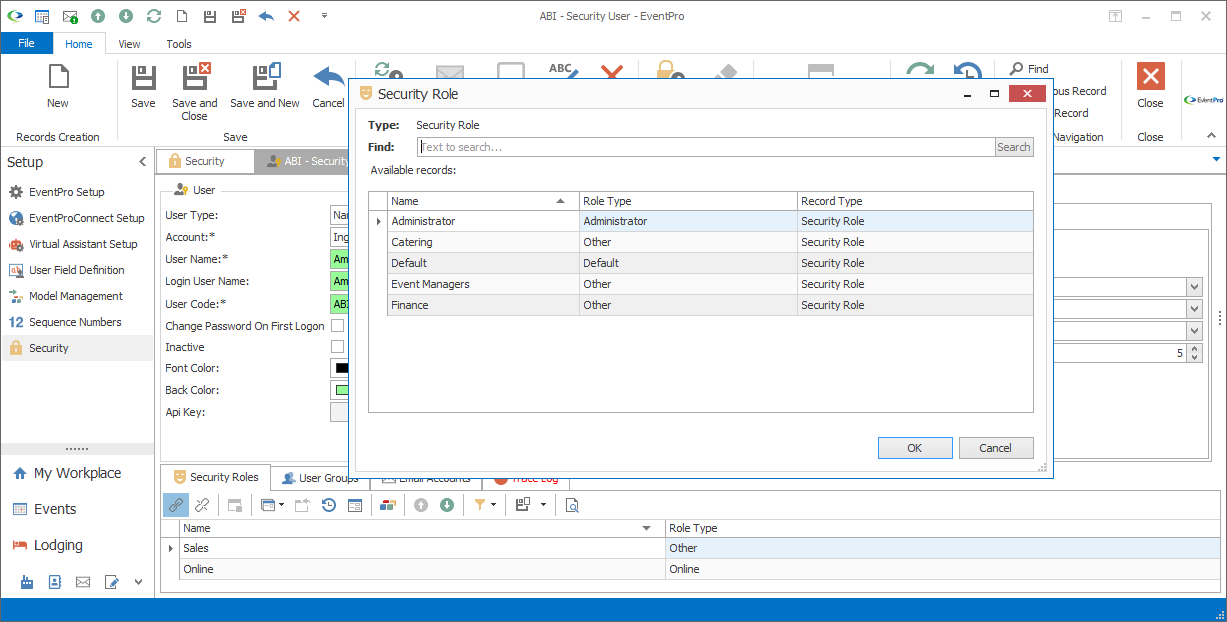Click the New record ribbon button
The image size is (1227, 622).
[x=58, y=86]
